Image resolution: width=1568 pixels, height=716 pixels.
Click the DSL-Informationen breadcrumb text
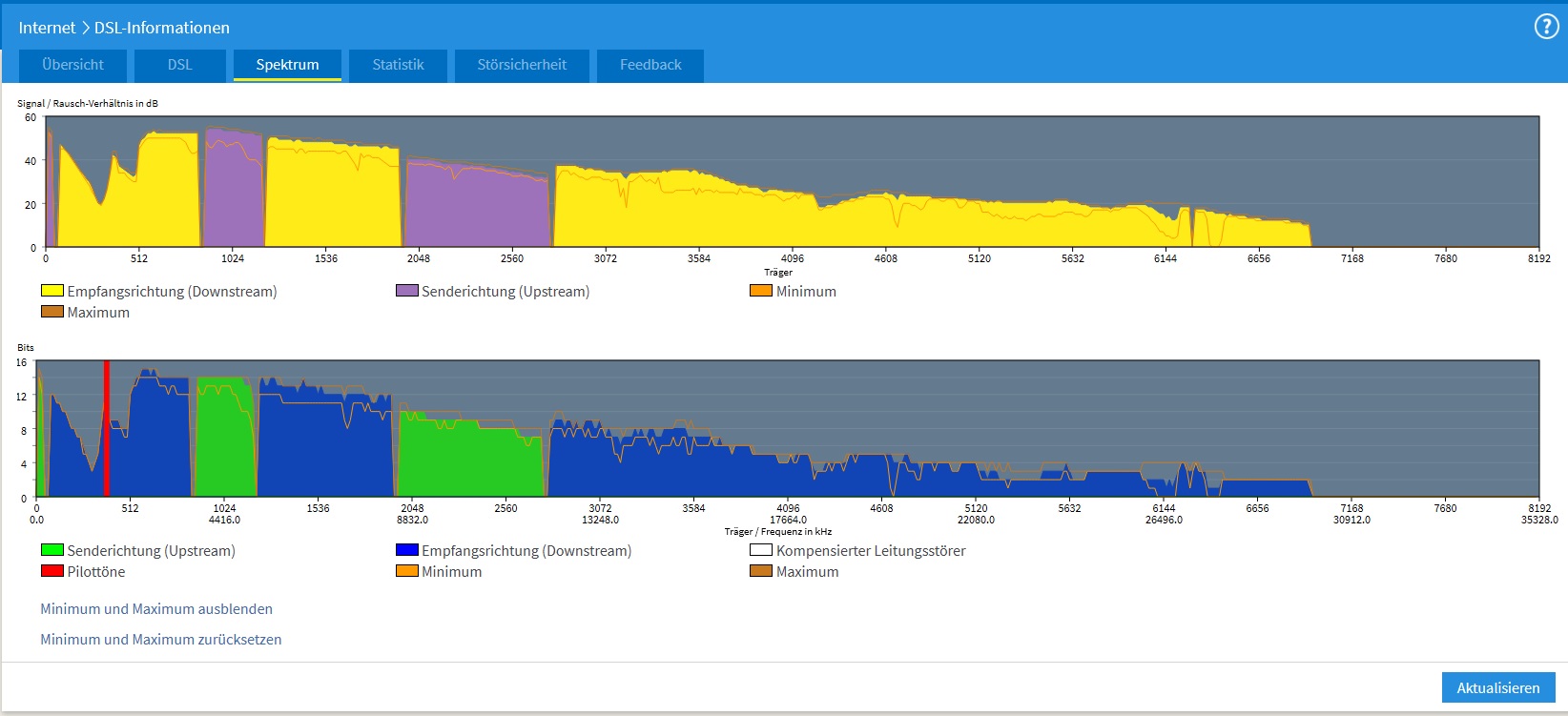click(x=161, y=28)
